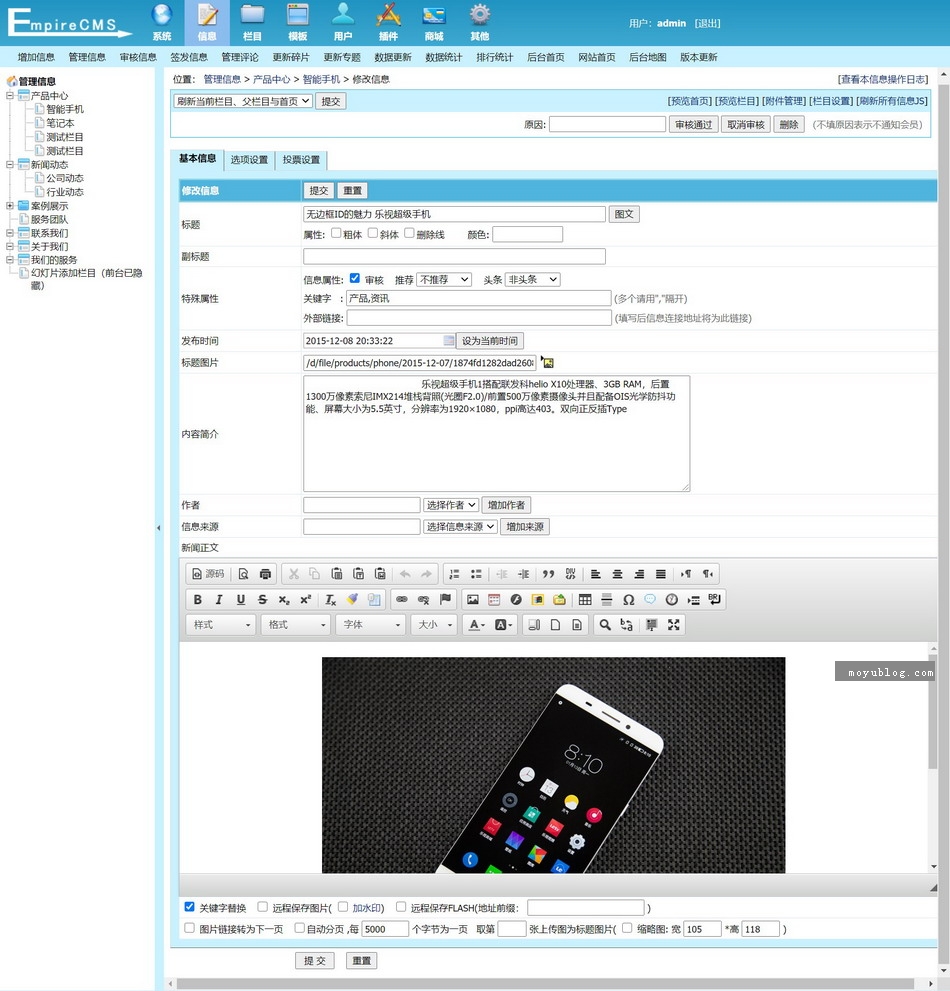Uncheck the 审核 approved checkbox
Viewport: 950px width, 991px height.
pos(355,278)
